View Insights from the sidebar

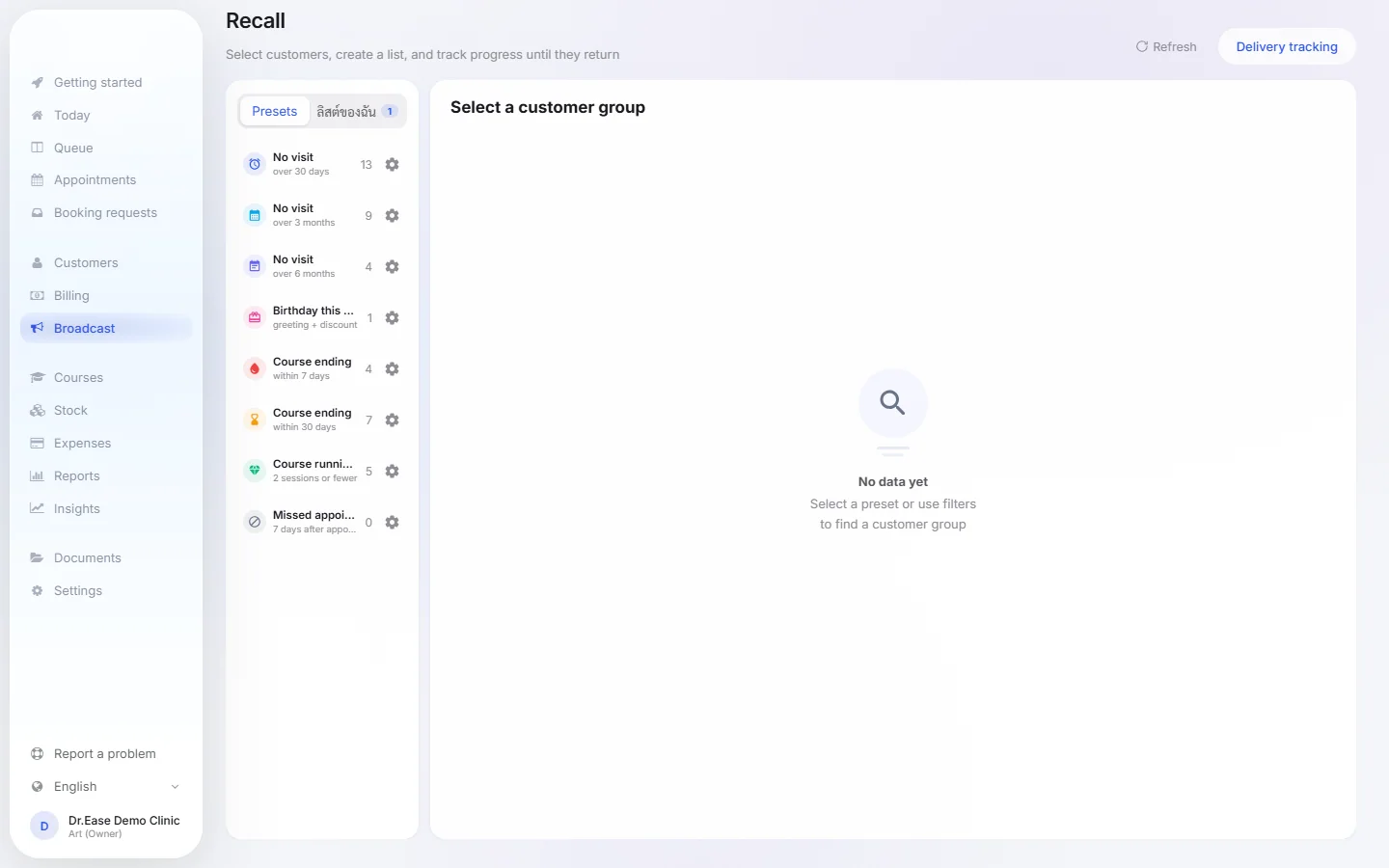(x=106, y=509)
